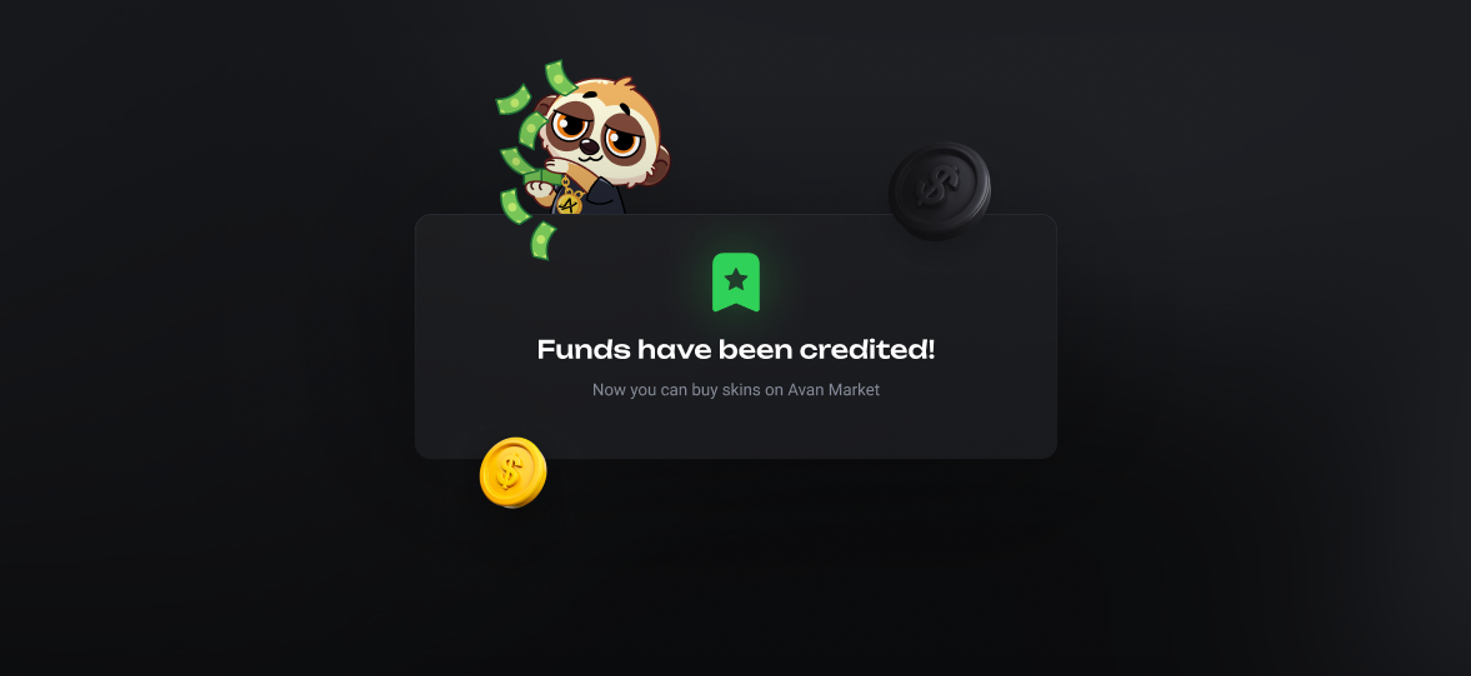Click the words "Avan Market" in the subtitle
The image size is (1471, 676).
pyautogui.click(x=833, y=389)
